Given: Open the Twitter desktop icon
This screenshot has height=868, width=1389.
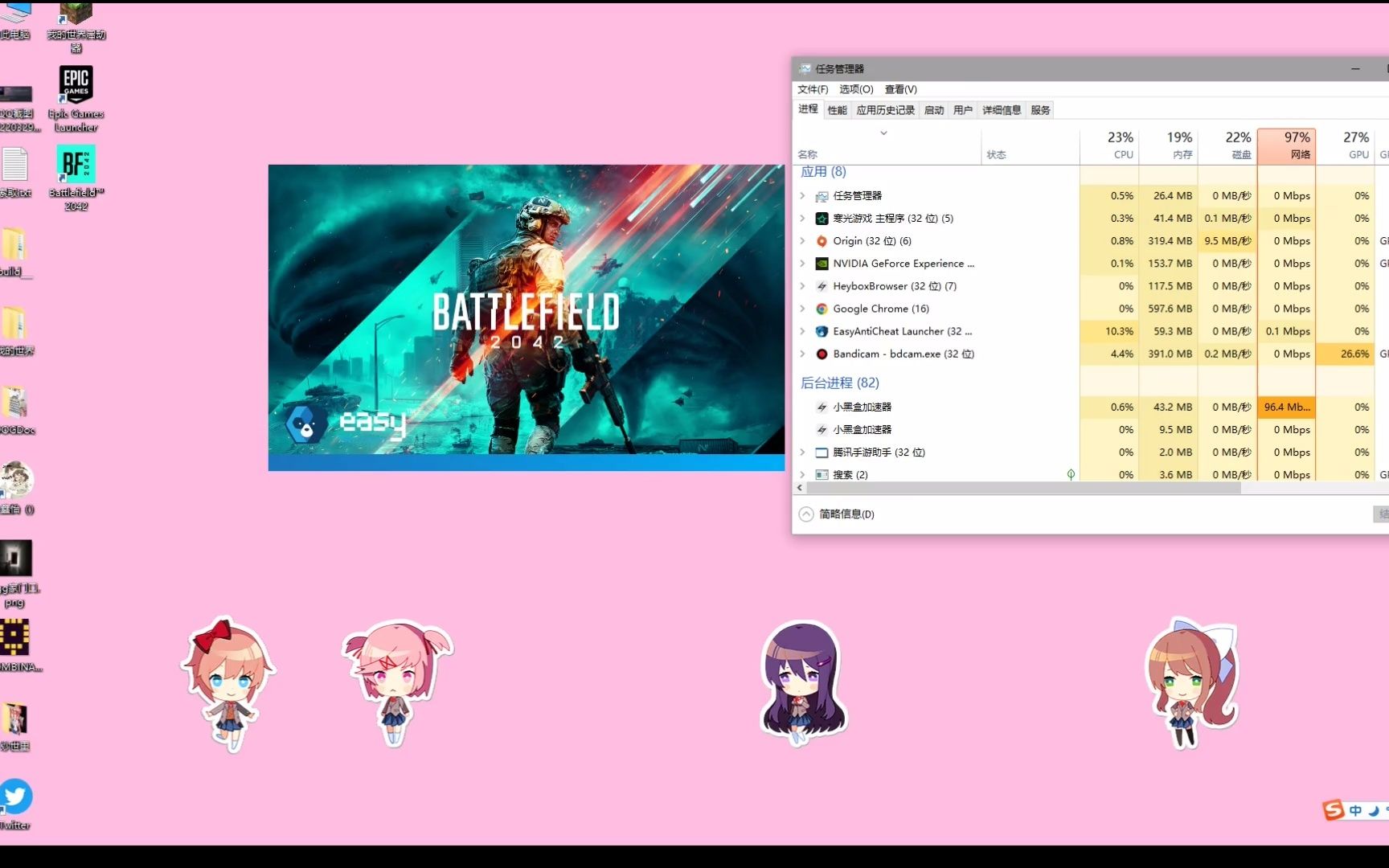Looking at the screenshot, I should (x=16, y=804).
